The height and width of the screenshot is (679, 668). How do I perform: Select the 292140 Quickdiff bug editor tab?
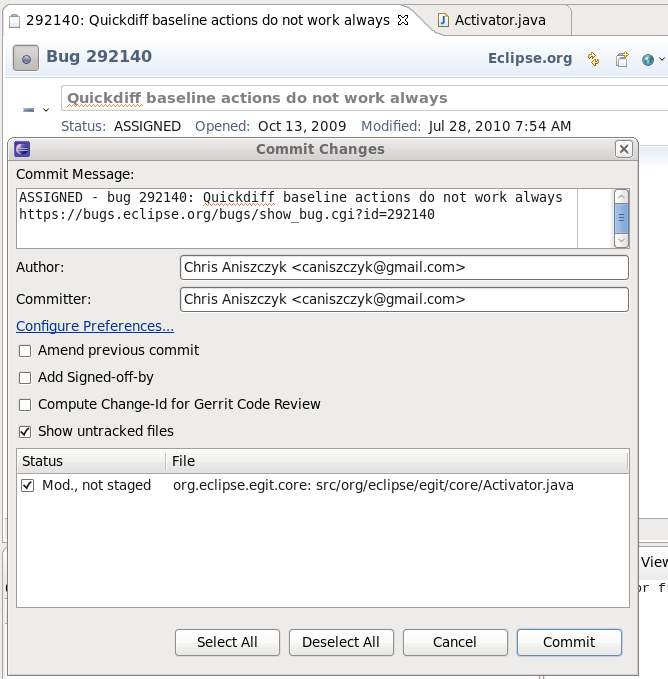207,20
